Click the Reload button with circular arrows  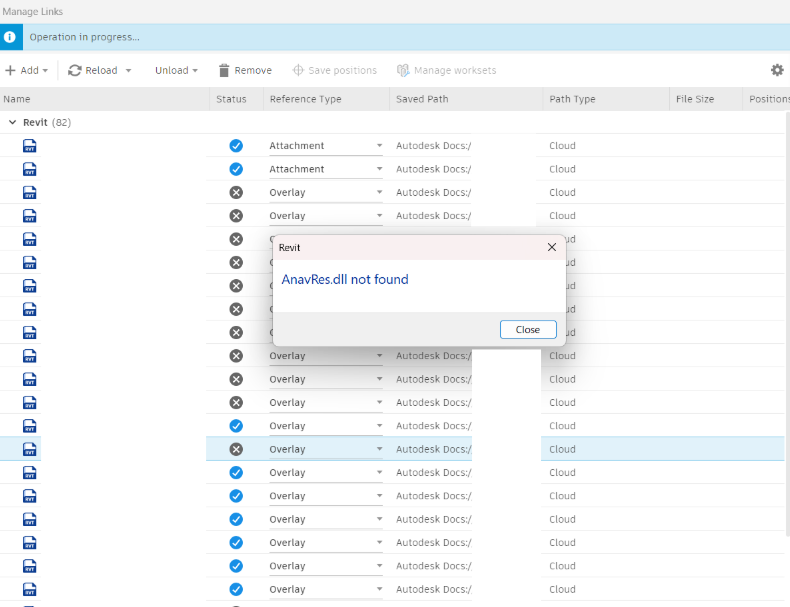click(93, 70)
